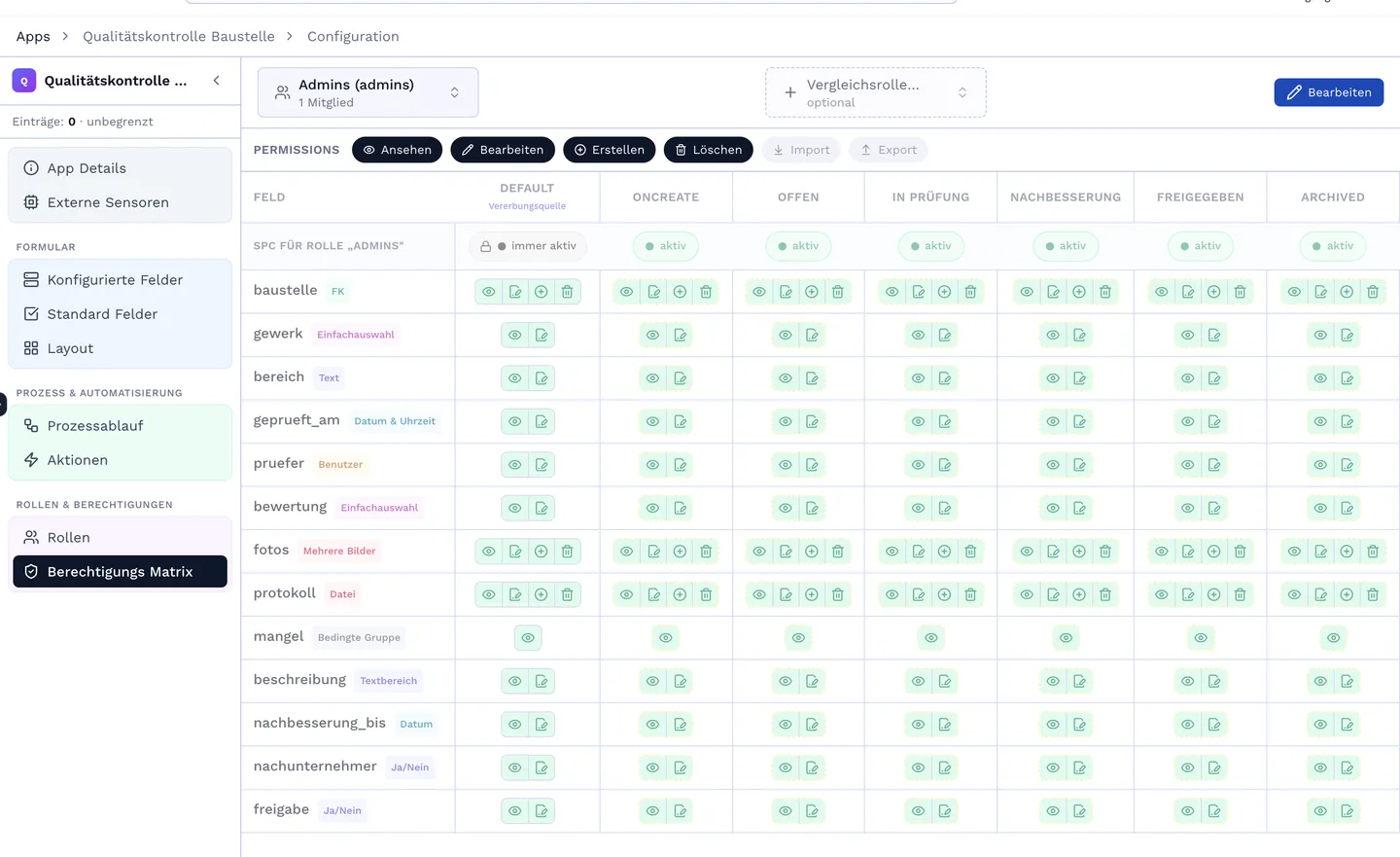
Task: Open Aktionen in the sidebar
Action: (x=120, y=460)
